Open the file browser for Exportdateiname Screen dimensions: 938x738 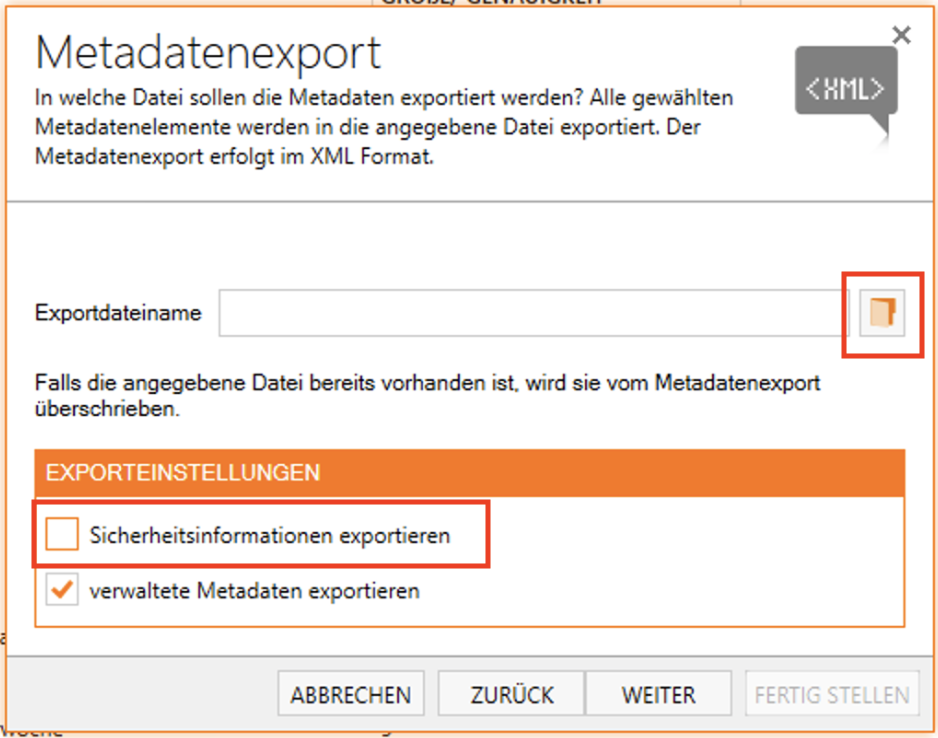[882, 313]
